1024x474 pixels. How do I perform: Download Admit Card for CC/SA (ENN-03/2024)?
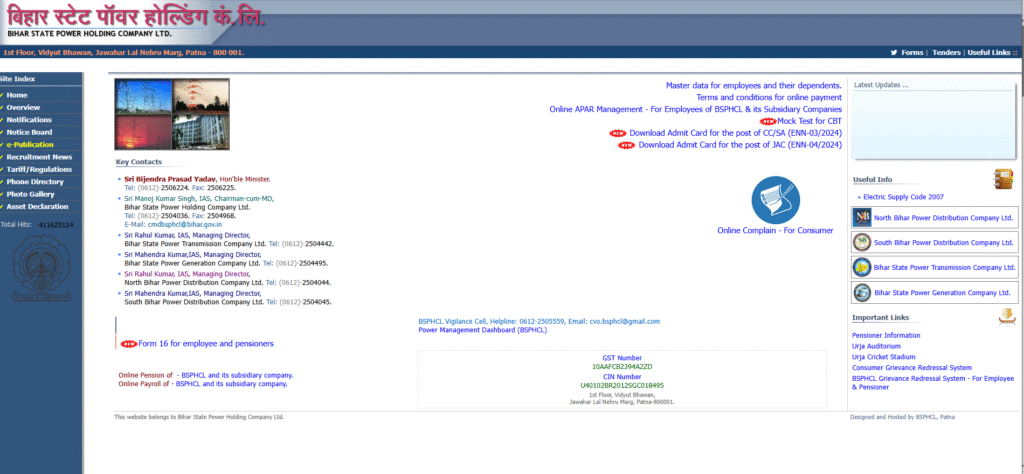735,133
